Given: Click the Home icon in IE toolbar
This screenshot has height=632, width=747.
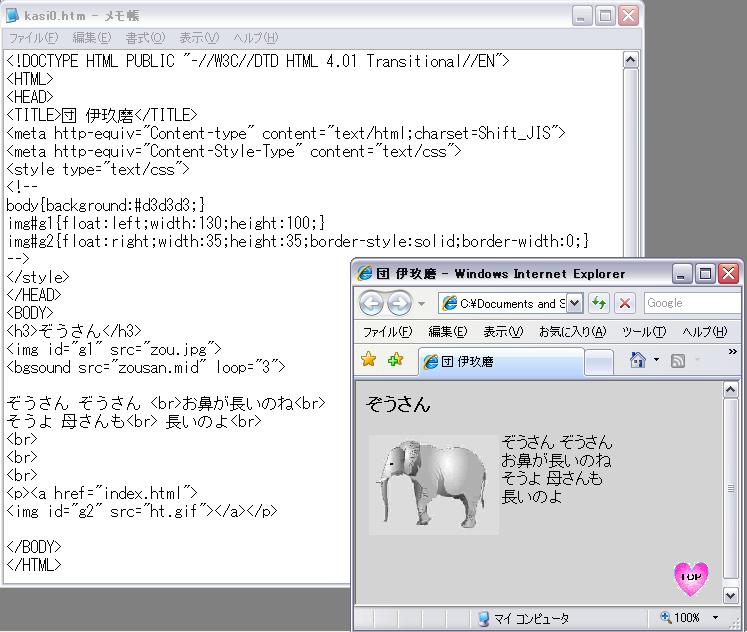Looking at the screenshot, I should [637, 360].
